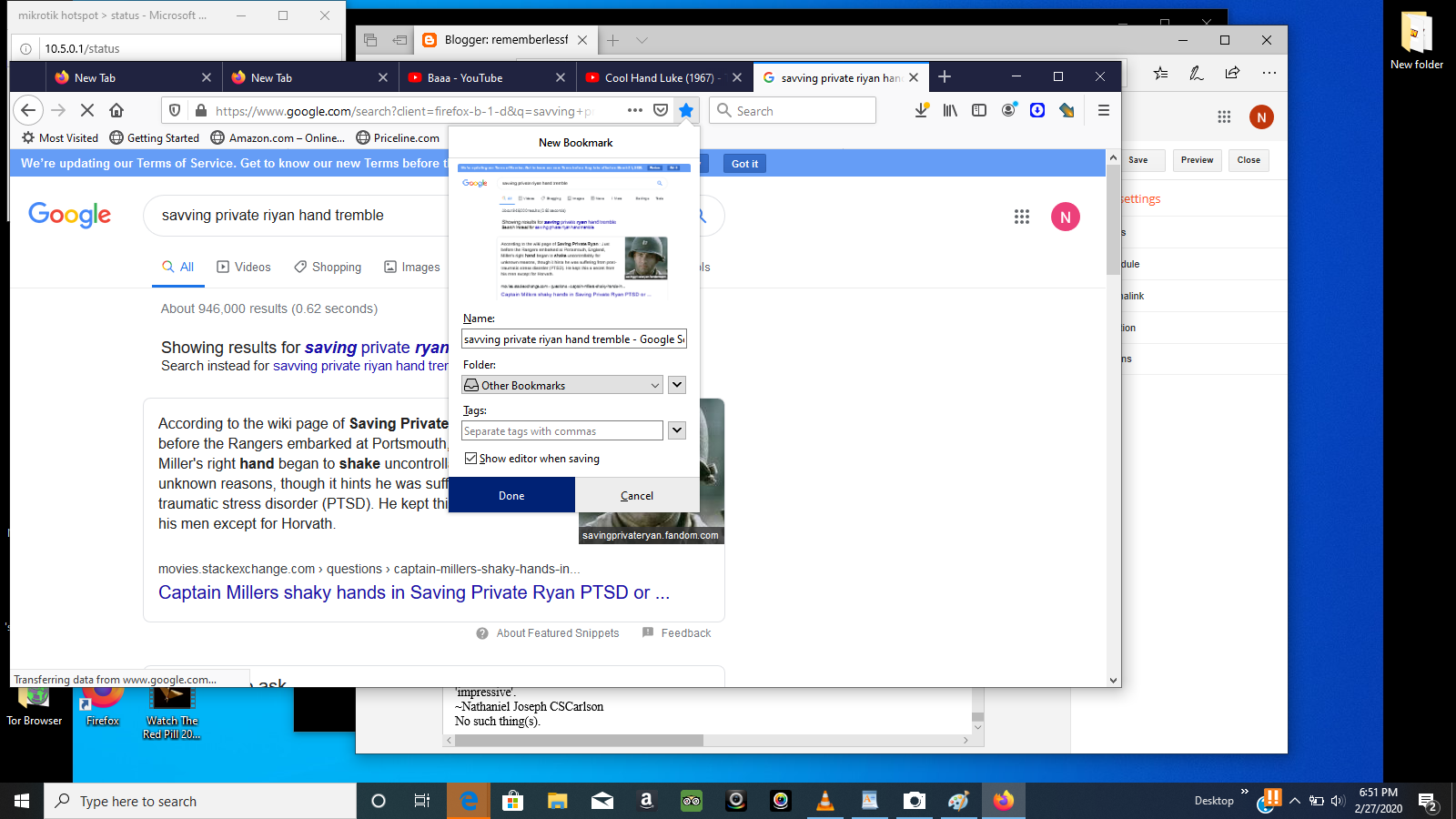1456x819 pixels.
Task: Open the Captain Millers shaky hands result link
Action: coord(414,592)
